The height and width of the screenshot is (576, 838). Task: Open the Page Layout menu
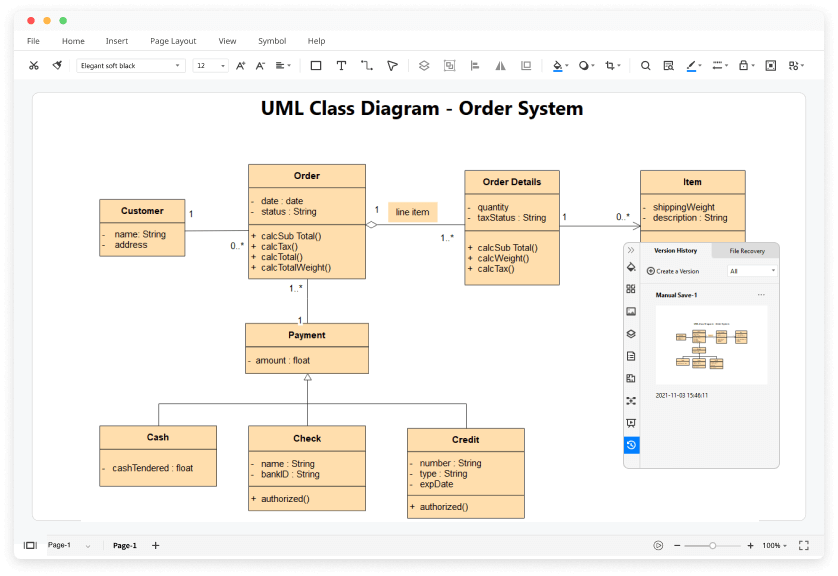click(173, 41)
